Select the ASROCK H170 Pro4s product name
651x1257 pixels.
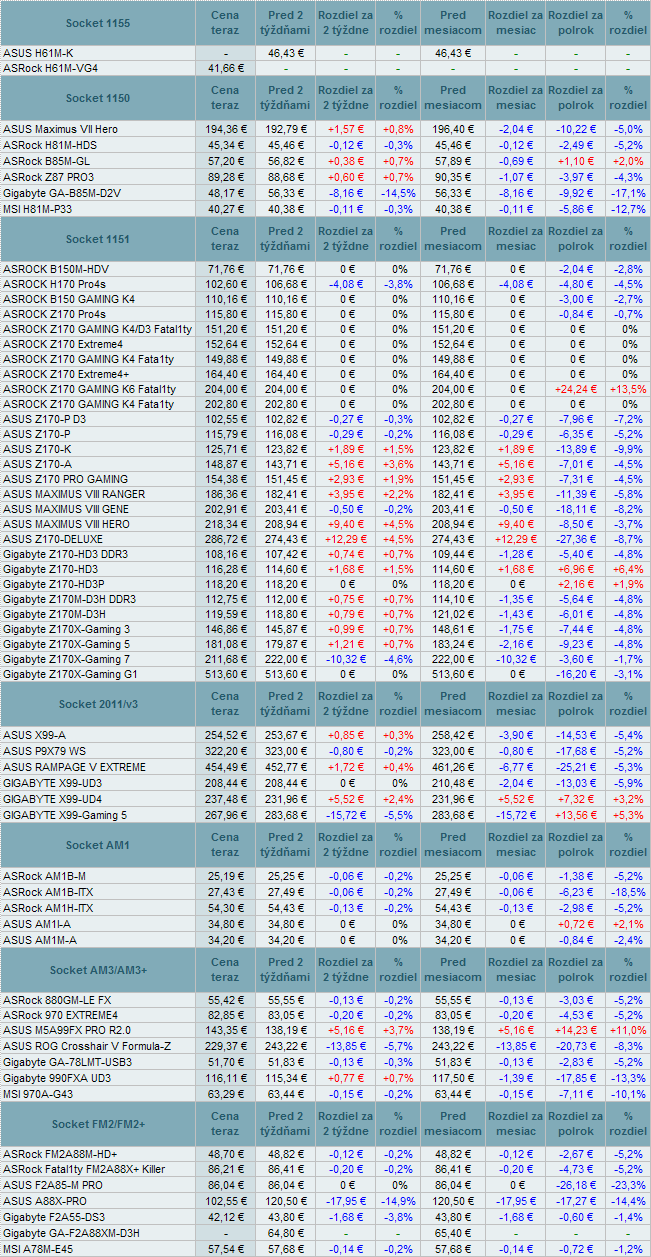55,284
